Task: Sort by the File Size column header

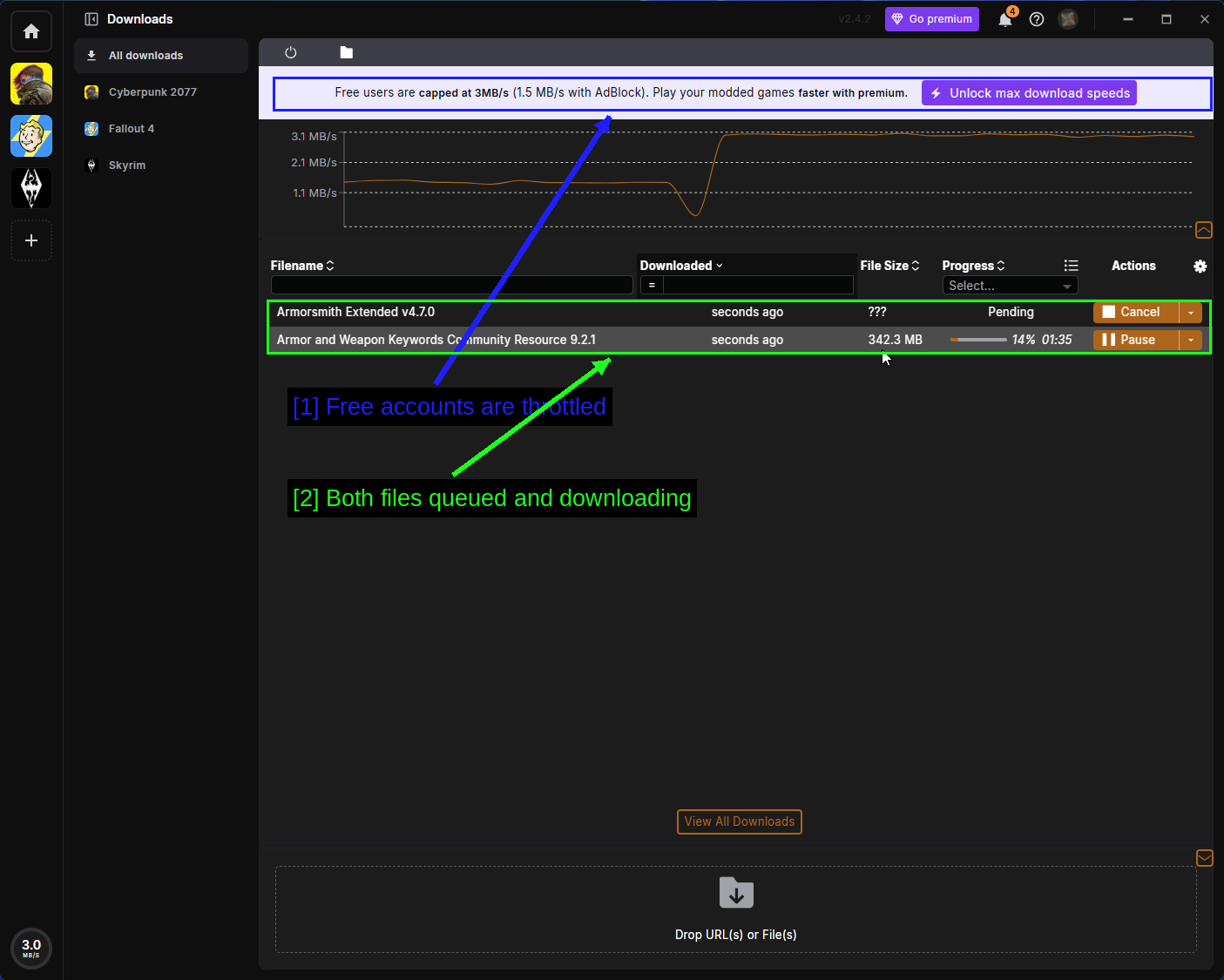Action: tap(889, 266)
